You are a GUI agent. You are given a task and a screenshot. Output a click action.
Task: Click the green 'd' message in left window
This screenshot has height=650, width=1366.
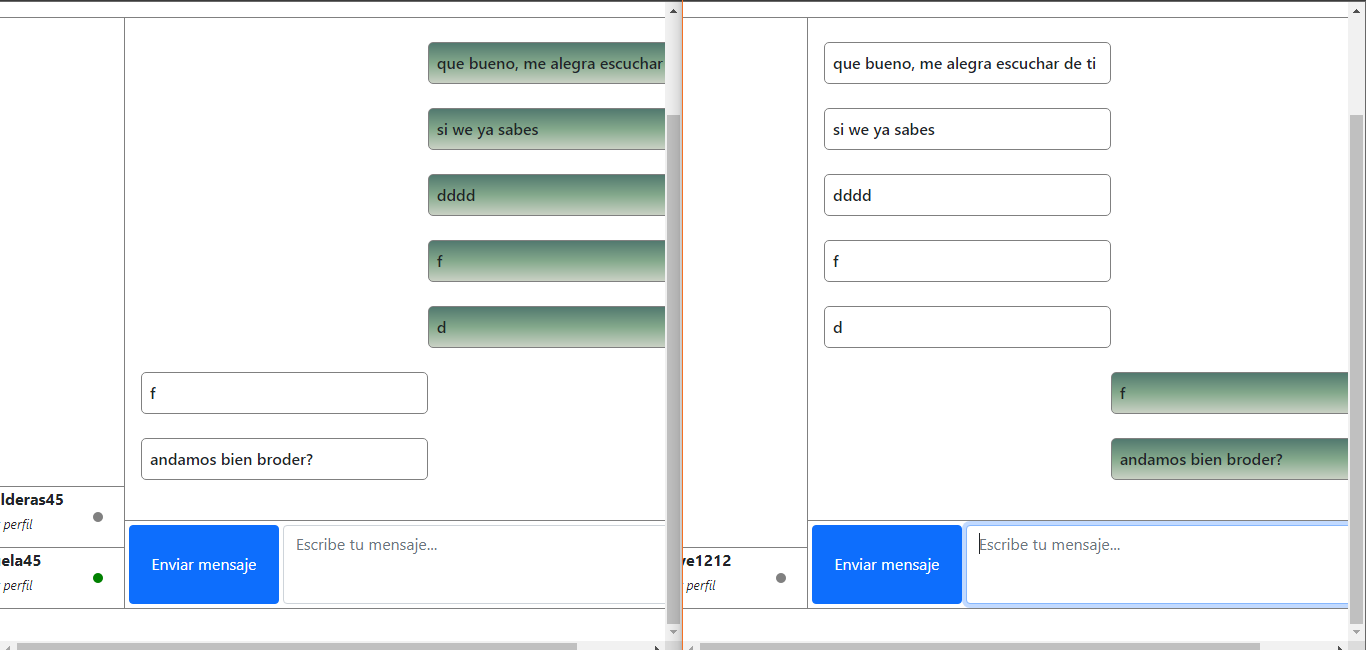click(x=547, y=327)
